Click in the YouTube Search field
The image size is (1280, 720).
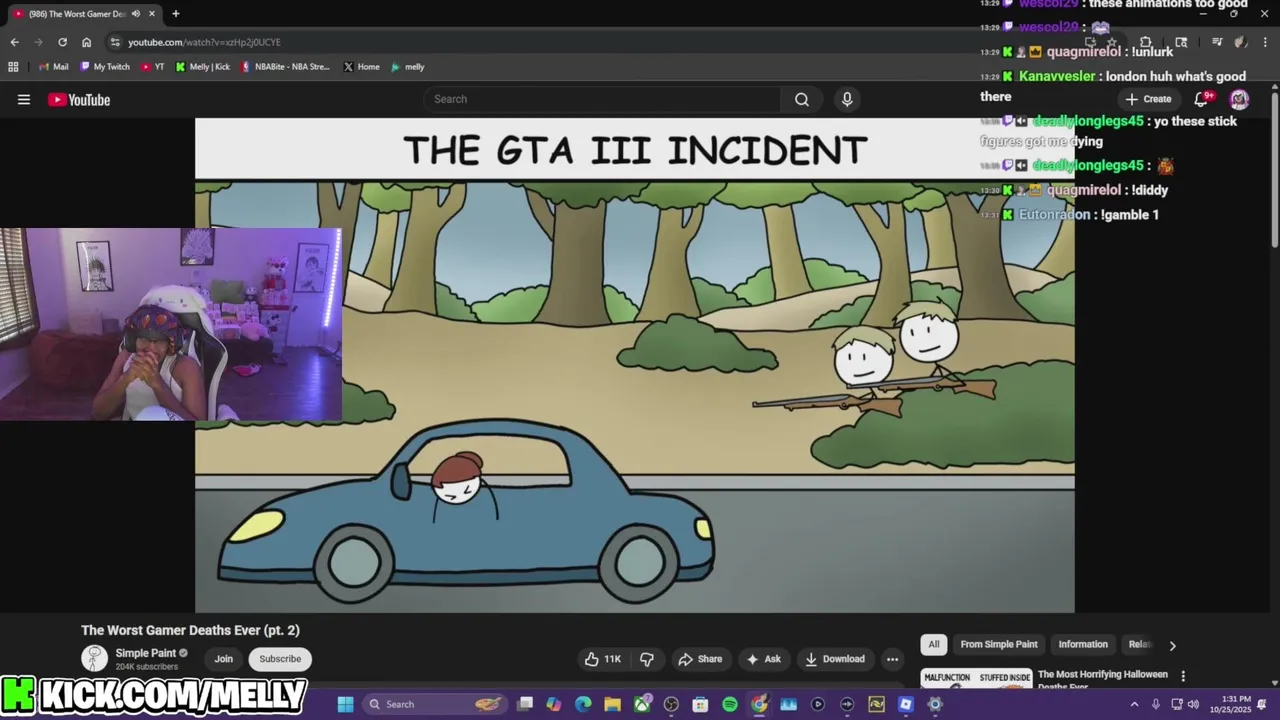coord(602,99)
